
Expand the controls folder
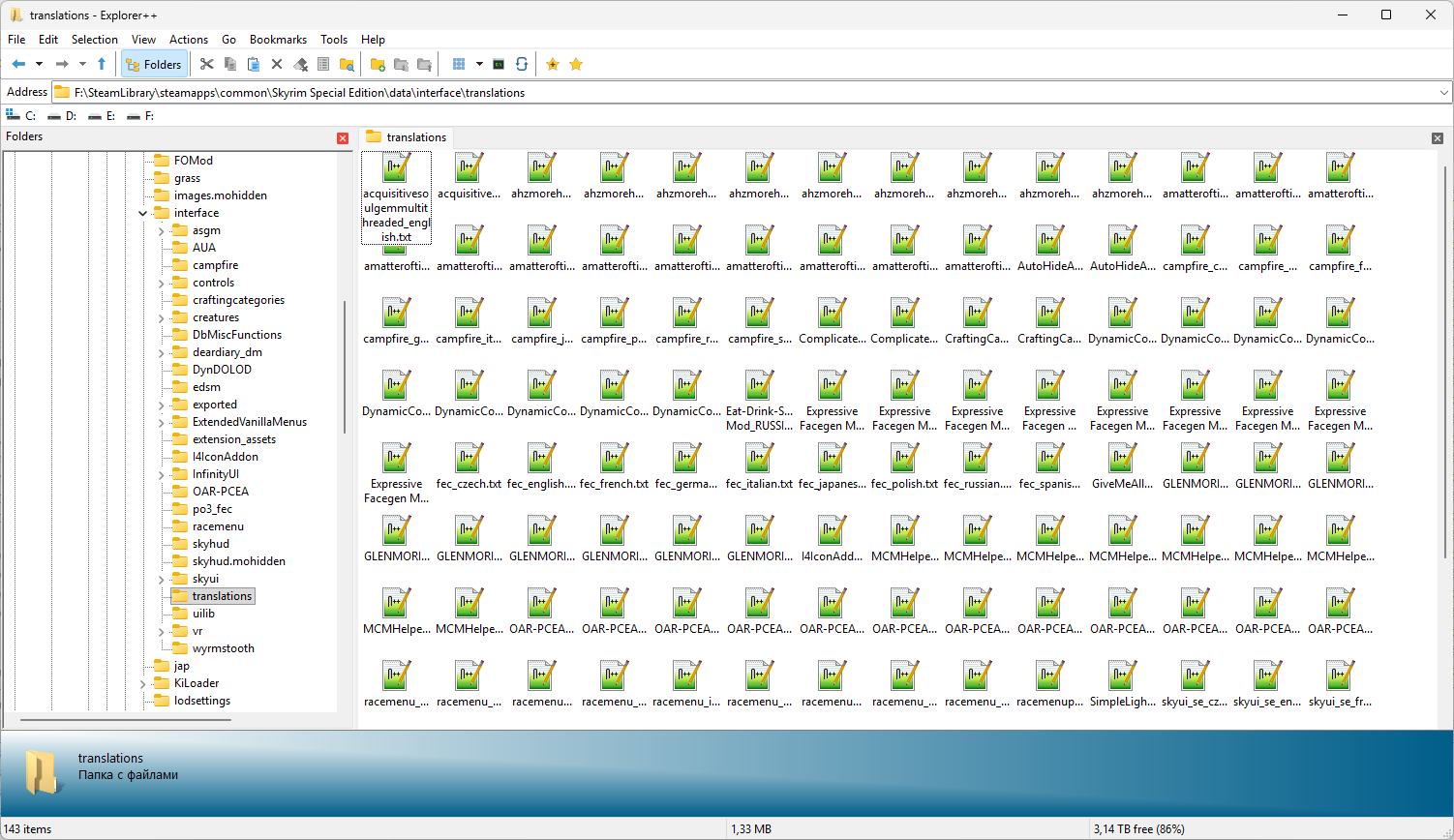[x=161, y=283]
